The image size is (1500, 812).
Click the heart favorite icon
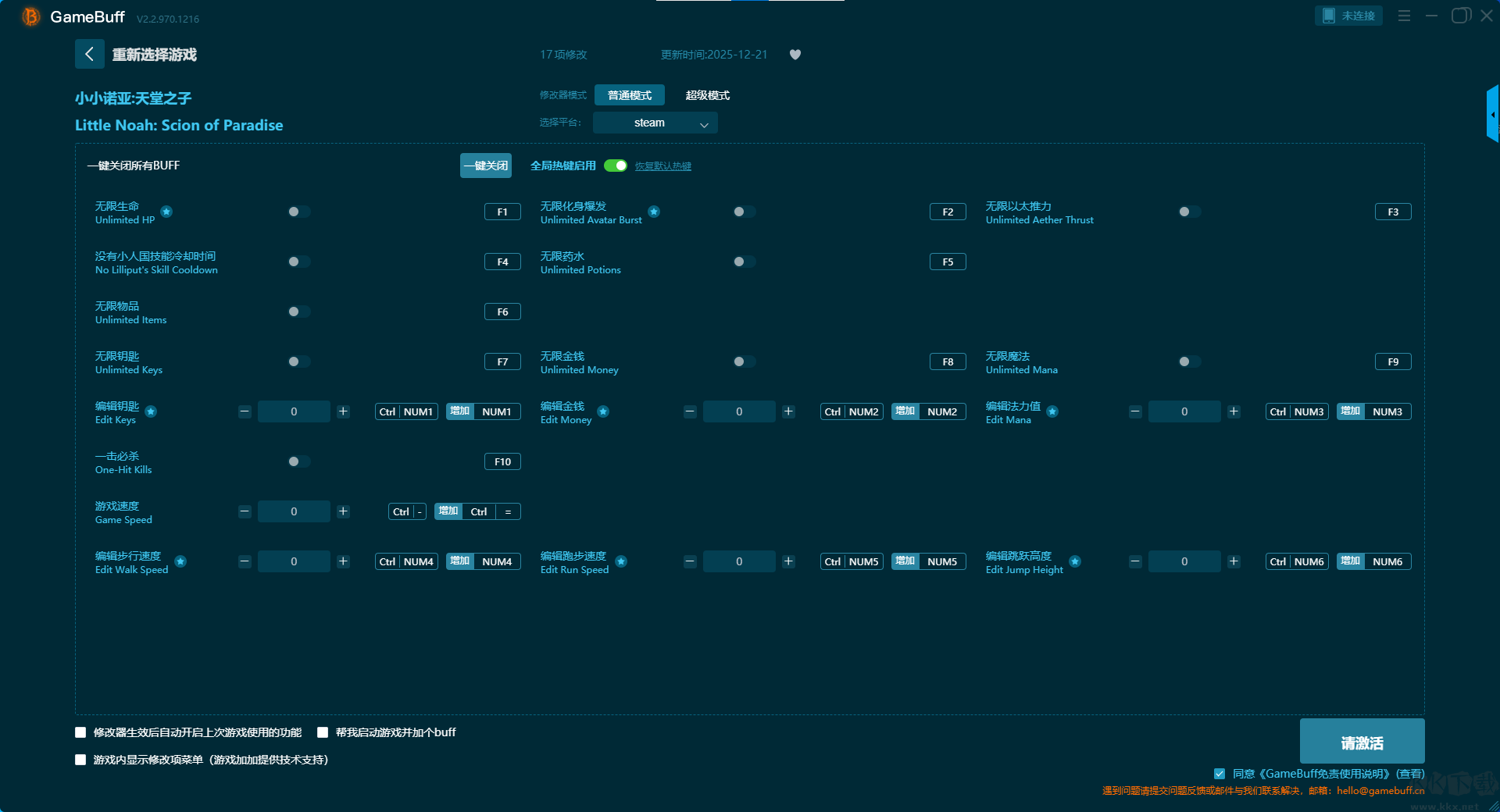pos(795,55)
